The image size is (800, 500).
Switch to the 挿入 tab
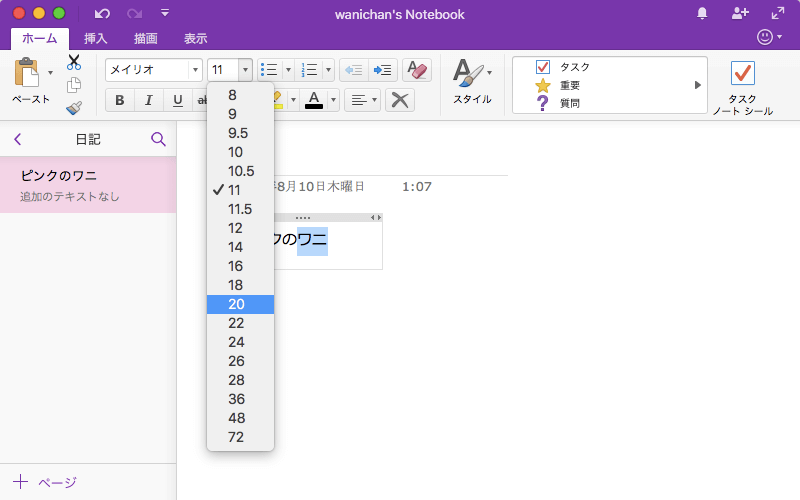pyautogui.click(x=95, y=38)
